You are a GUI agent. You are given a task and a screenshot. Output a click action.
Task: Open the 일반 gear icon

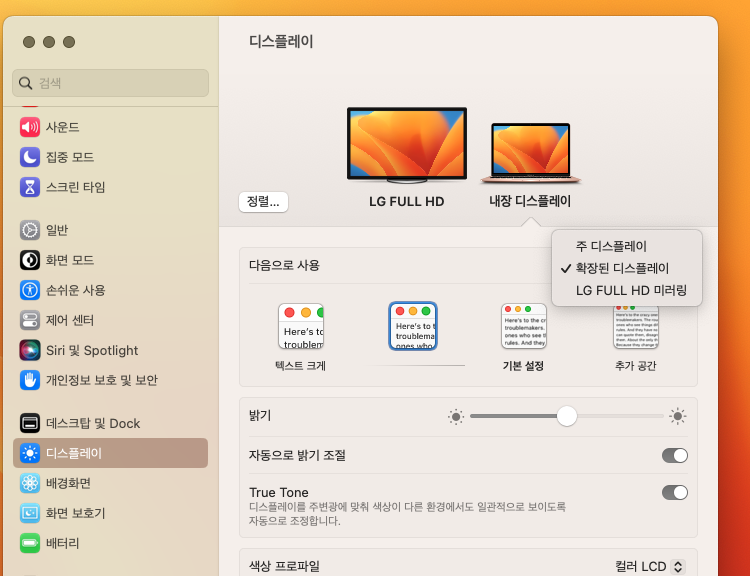pyautogui.click(x=30, y=230)
